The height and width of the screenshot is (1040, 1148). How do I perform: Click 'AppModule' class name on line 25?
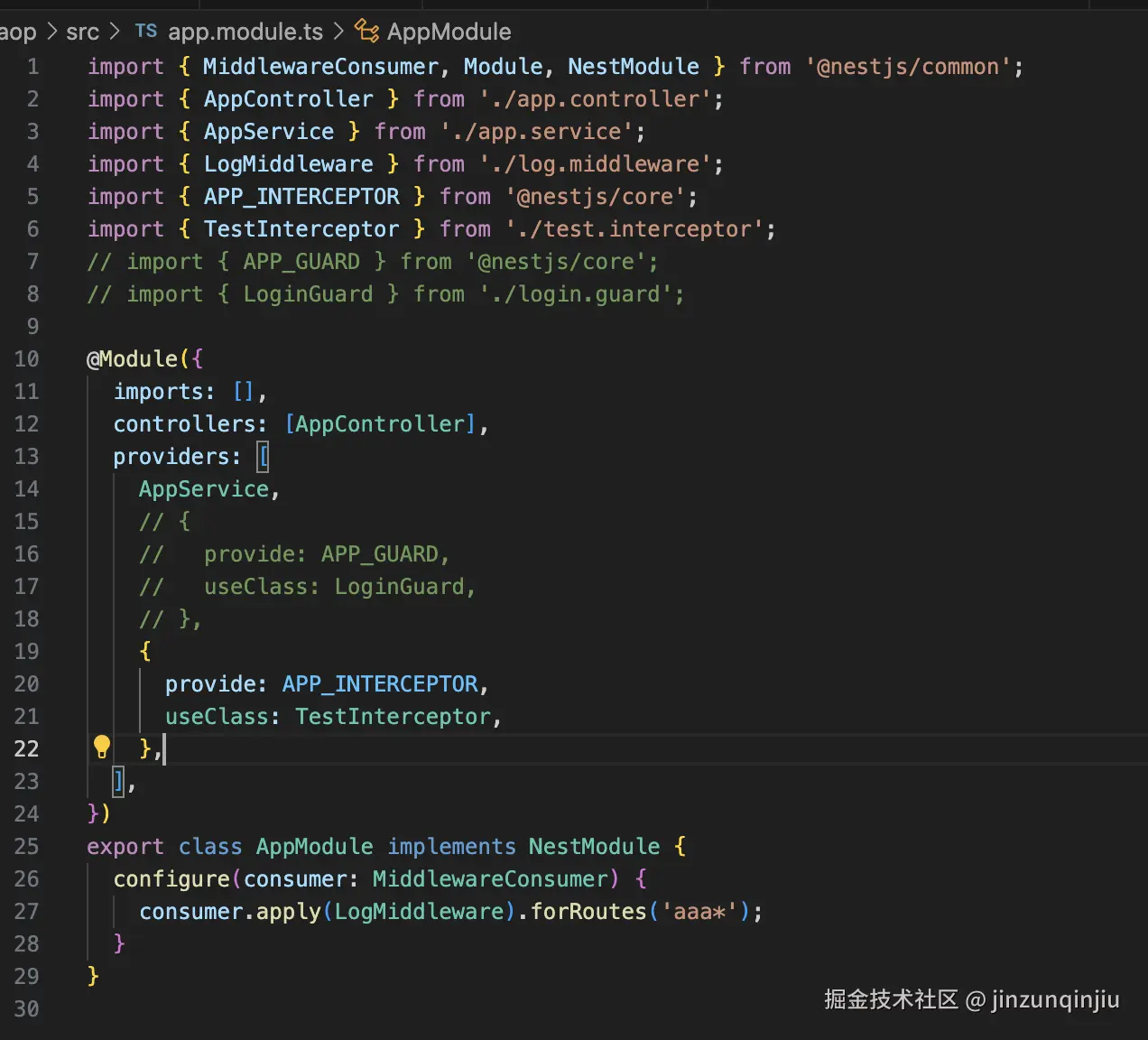pos(314,846)
